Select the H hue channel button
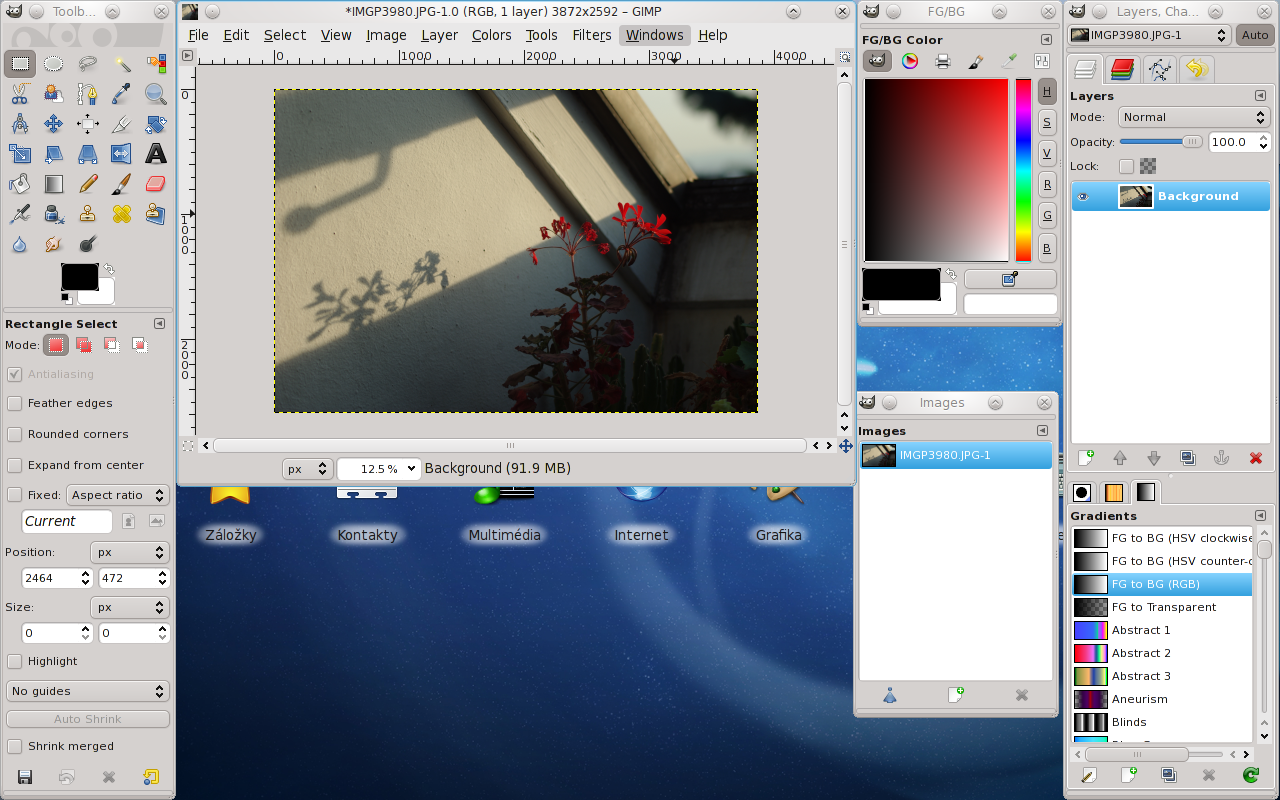1280x800 pixels. [1047, 92]
